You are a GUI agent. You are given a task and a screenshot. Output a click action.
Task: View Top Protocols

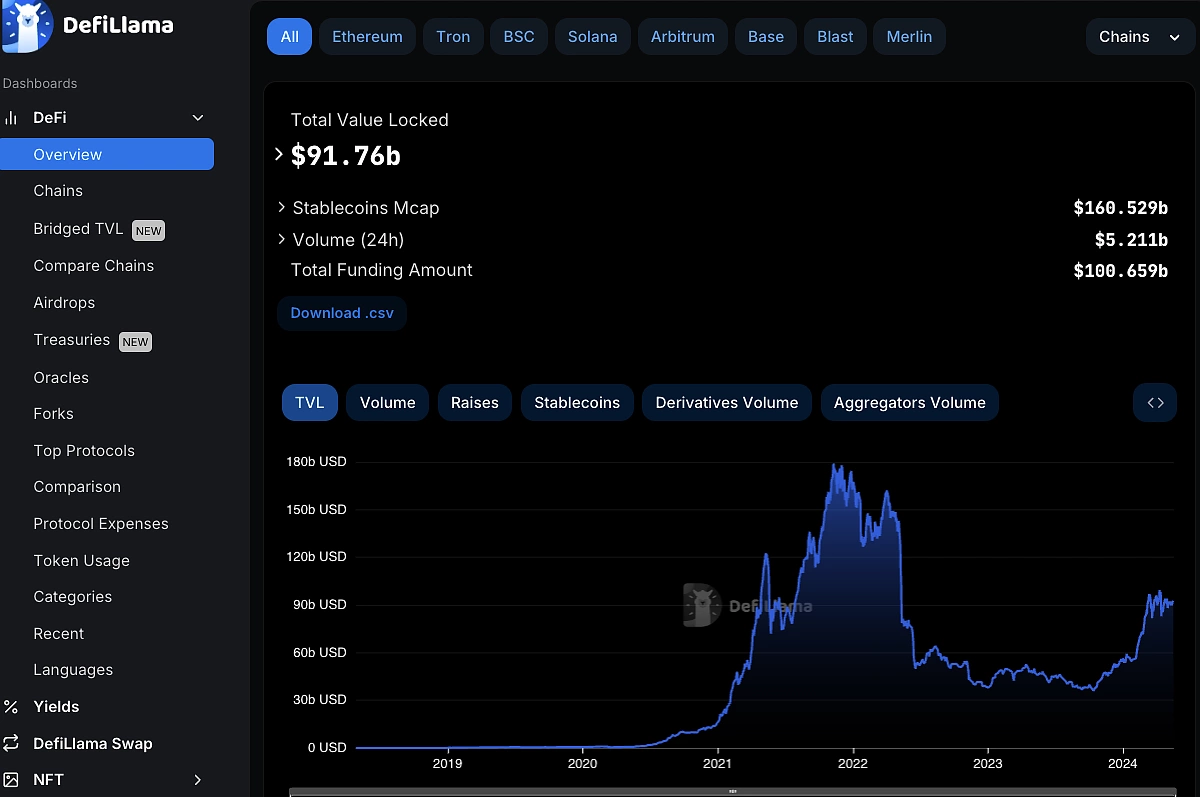(x=84, y=451)
